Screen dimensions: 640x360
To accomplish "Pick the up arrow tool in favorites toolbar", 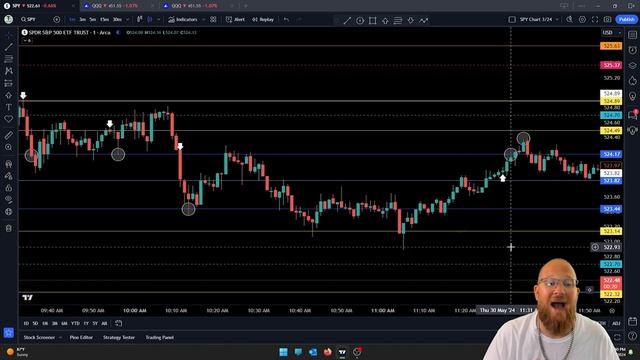I will 385,20.
